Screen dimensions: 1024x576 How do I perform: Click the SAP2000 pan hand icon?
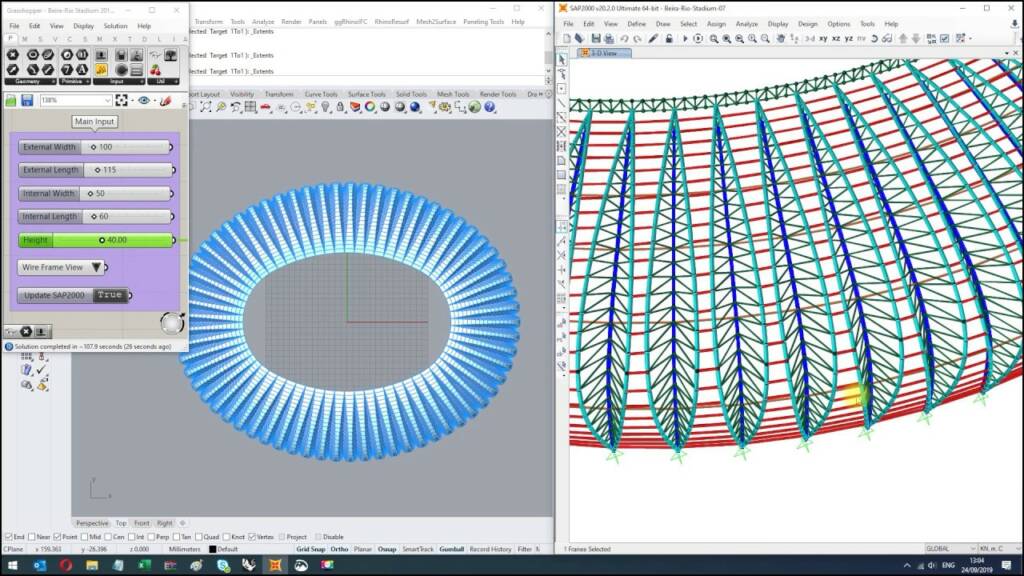(780, 39)
